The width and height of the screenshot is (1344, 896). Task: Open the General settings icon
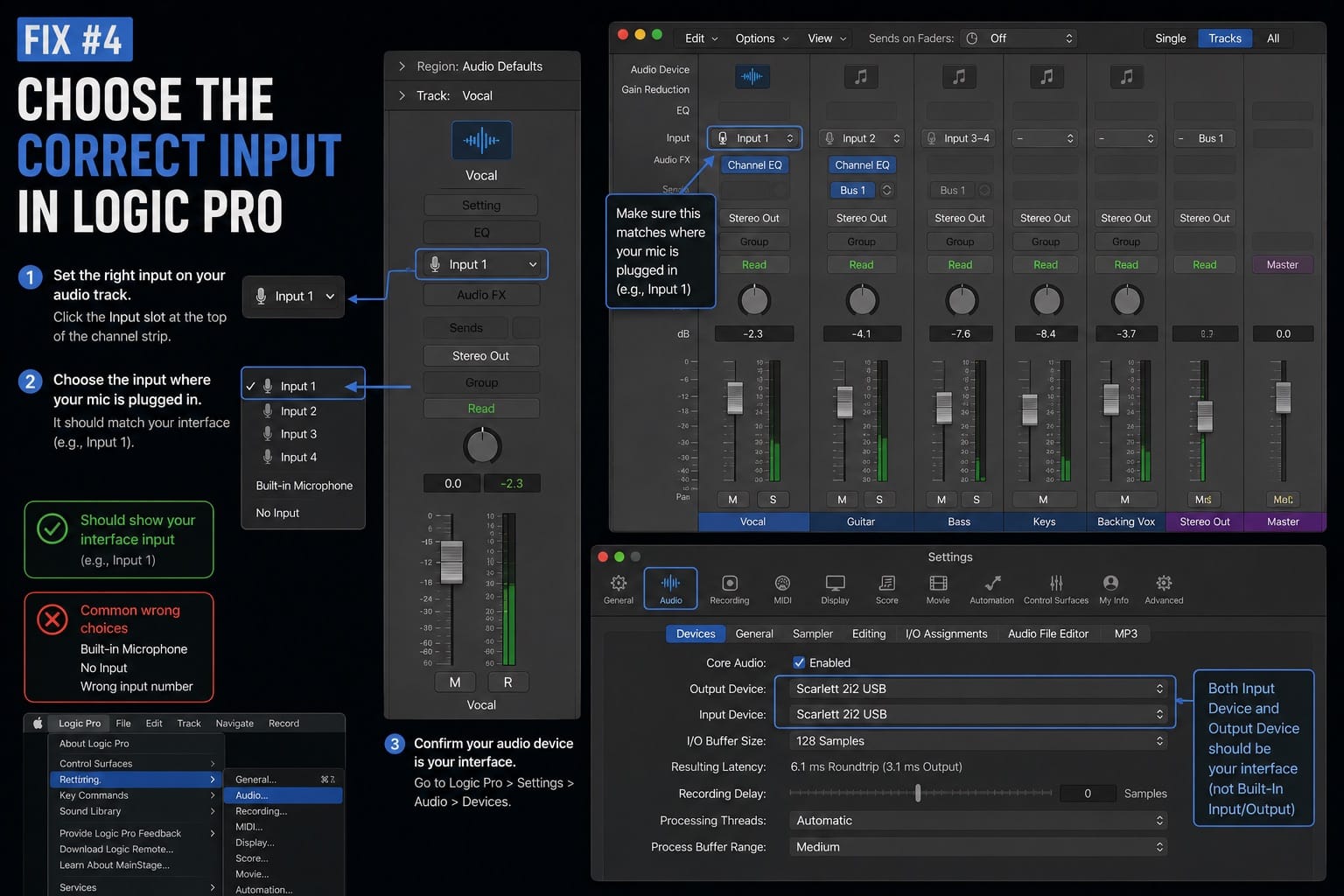point(619,589)
